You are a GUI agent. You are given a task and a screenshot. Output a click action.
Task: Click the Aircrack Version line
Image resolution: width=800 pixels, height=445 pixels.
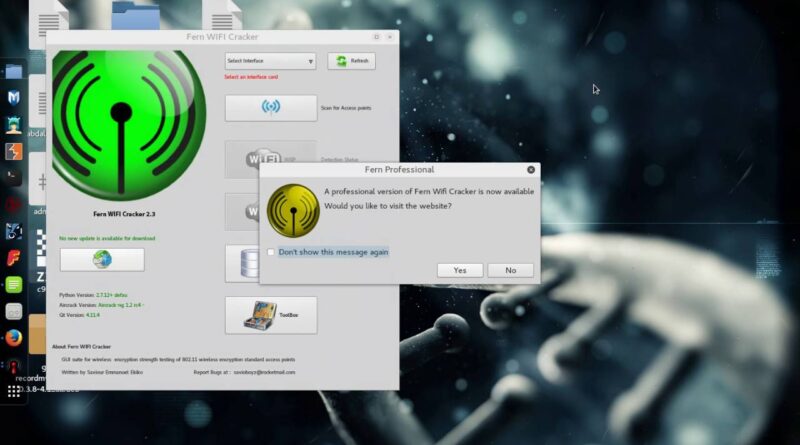102,305
